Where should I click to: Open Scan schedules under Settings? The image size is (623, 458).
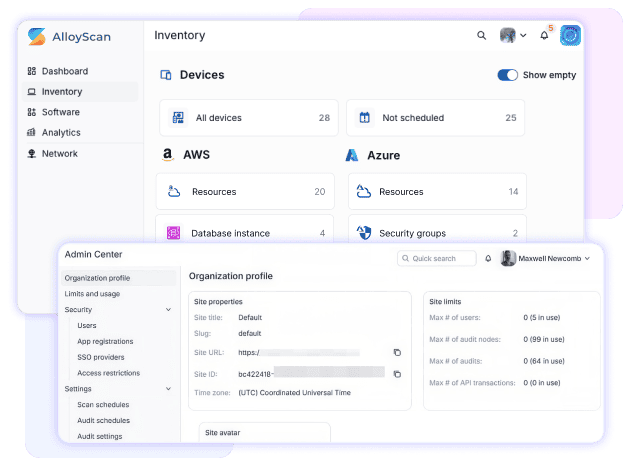(x=103, y=404)
